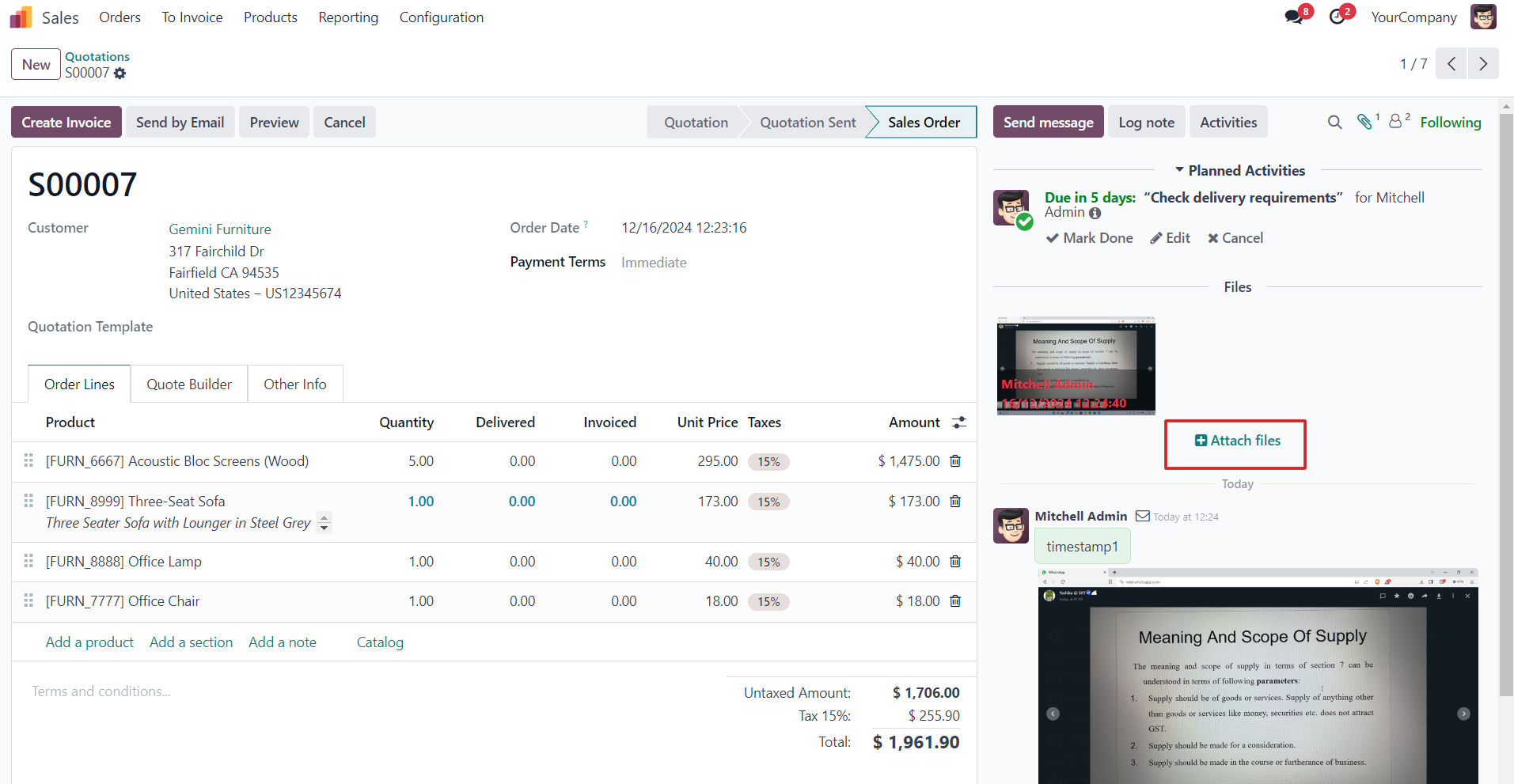The width and height of the screenshot is (1514, 784).
Task: Mark the planned activity as Done
Action: click(1089, 238)
